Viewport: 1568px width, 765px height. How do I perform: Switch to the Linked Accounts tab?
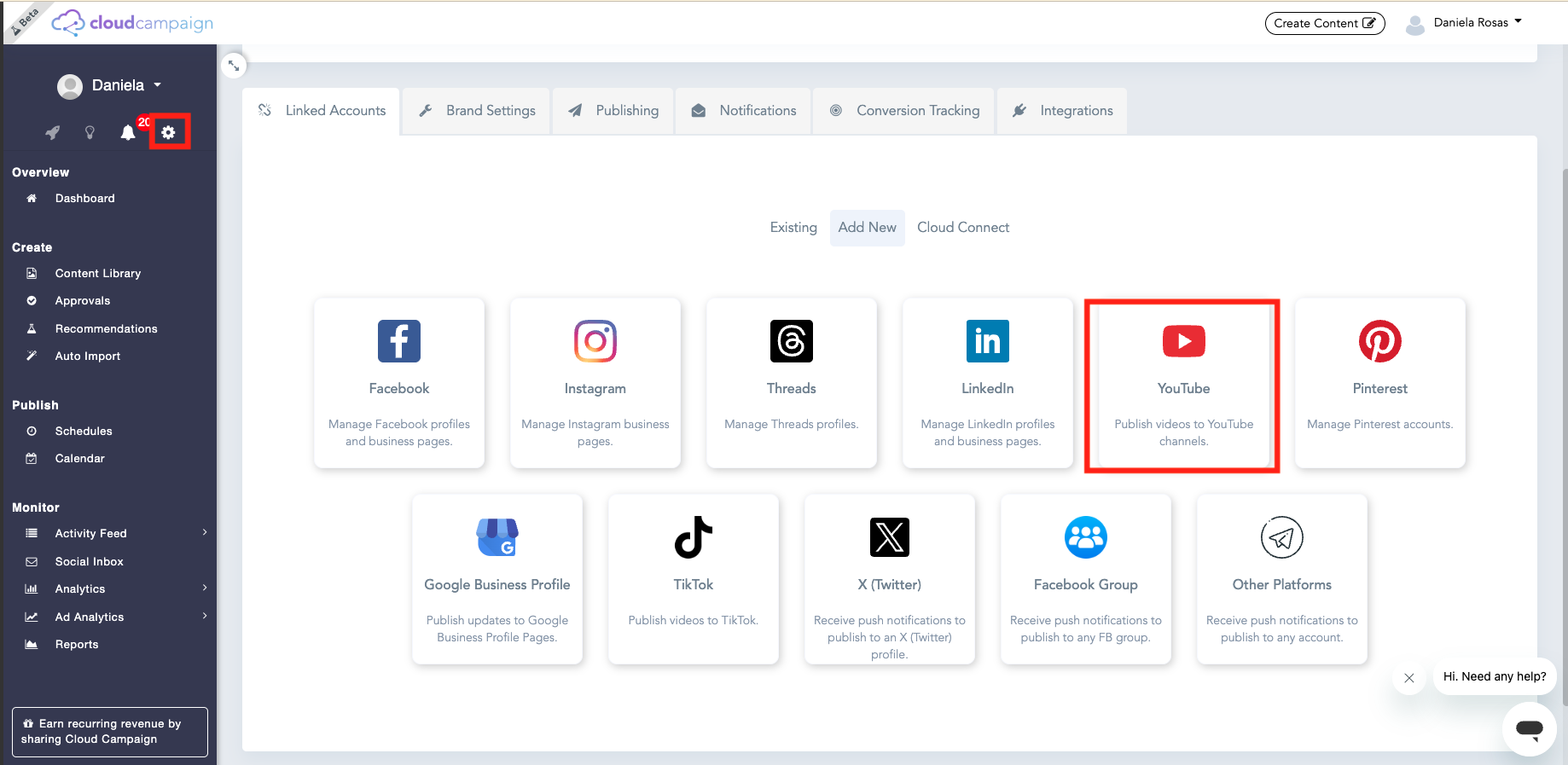click(x=322, y=111)
